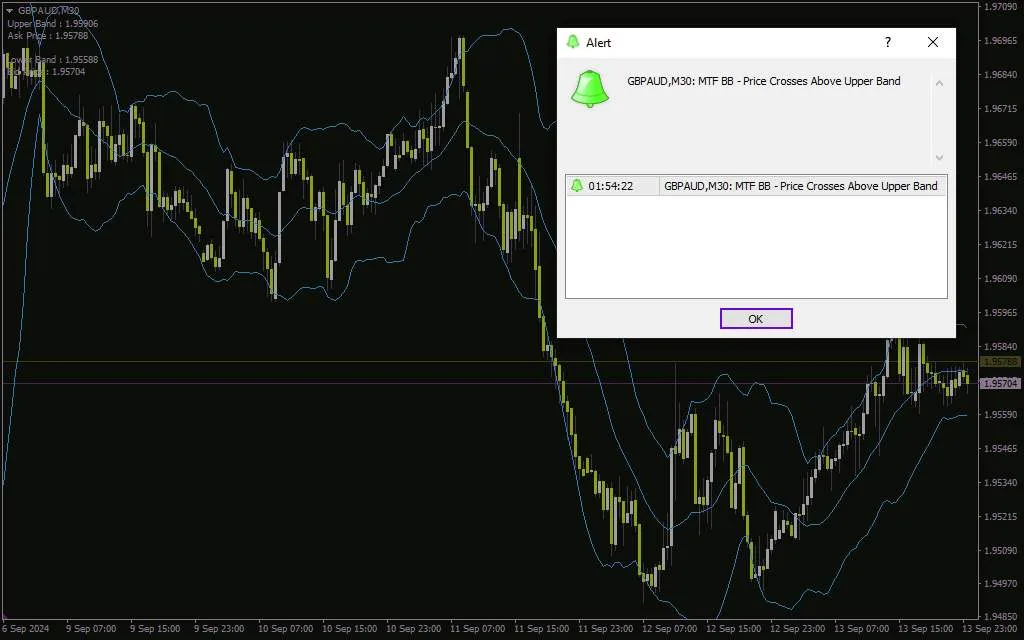Click the Lower Band value label
Image resolution: width=1024 pixels, height=640 pixels.
coord(52,59)
